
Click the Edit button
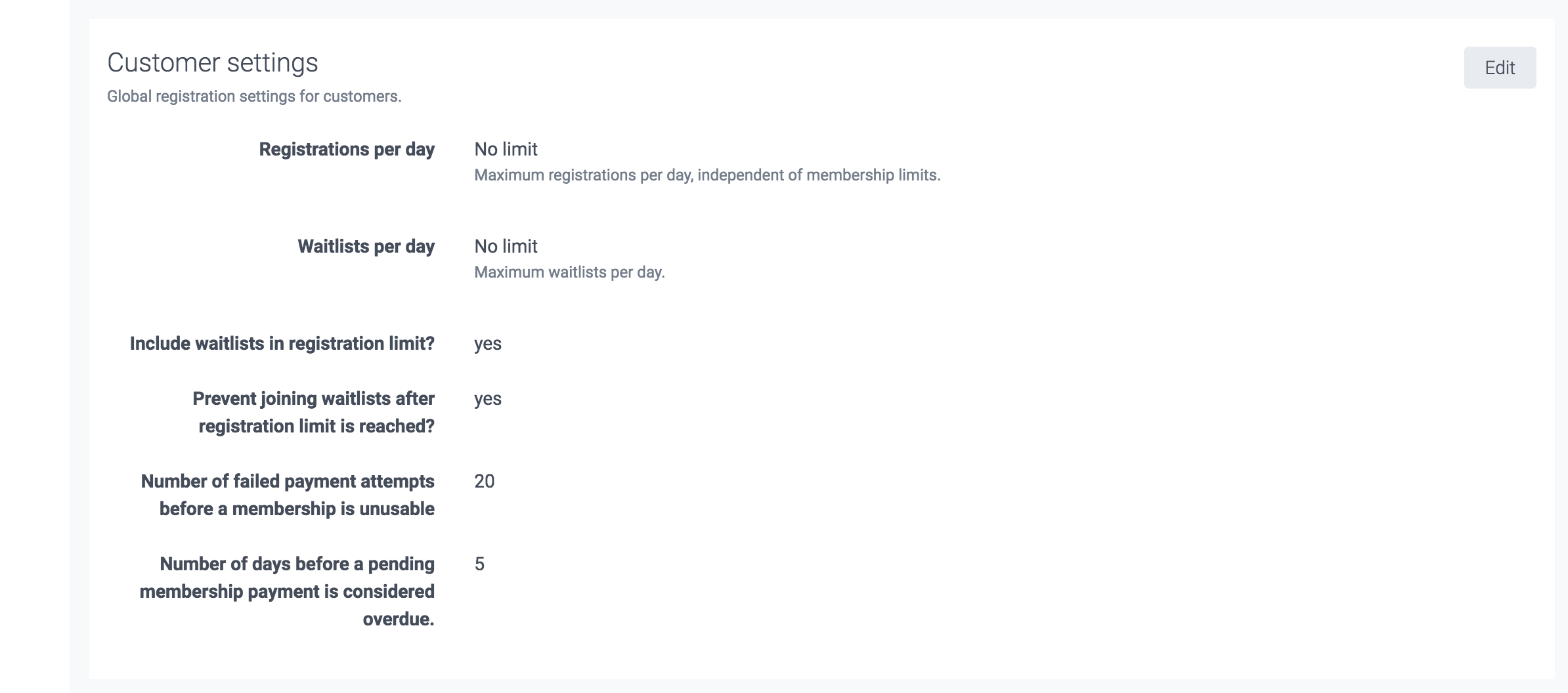1499,68
